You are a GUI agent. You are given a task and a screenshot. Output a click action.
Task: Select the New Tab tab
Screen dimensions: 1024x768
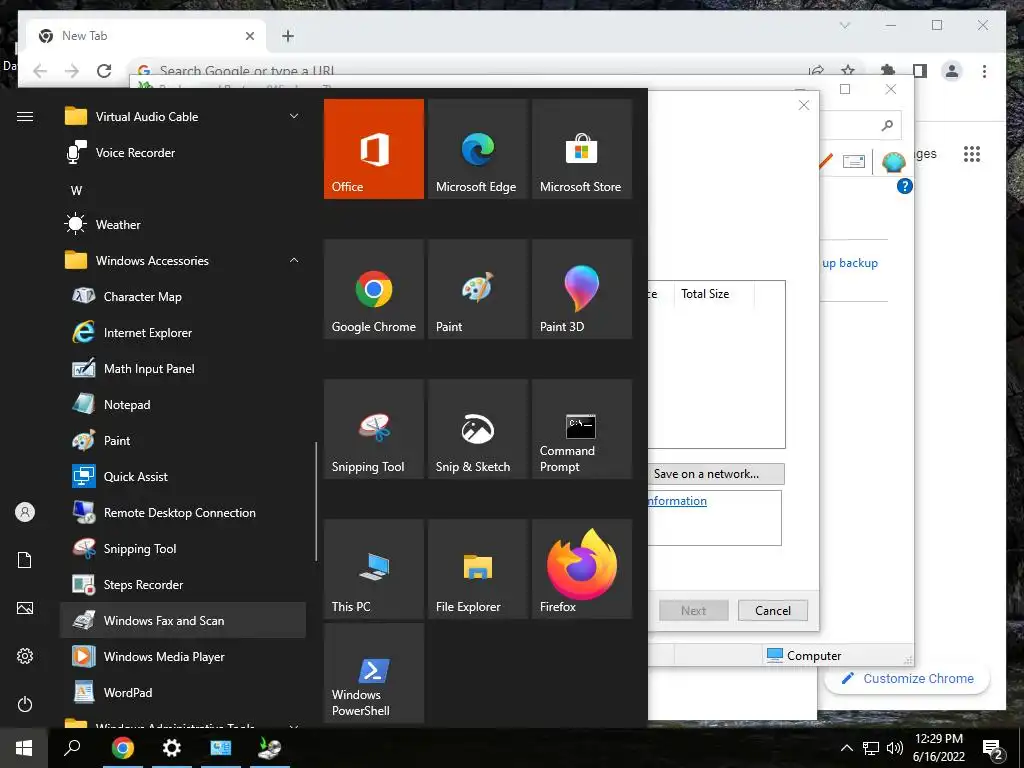point(146,36)
